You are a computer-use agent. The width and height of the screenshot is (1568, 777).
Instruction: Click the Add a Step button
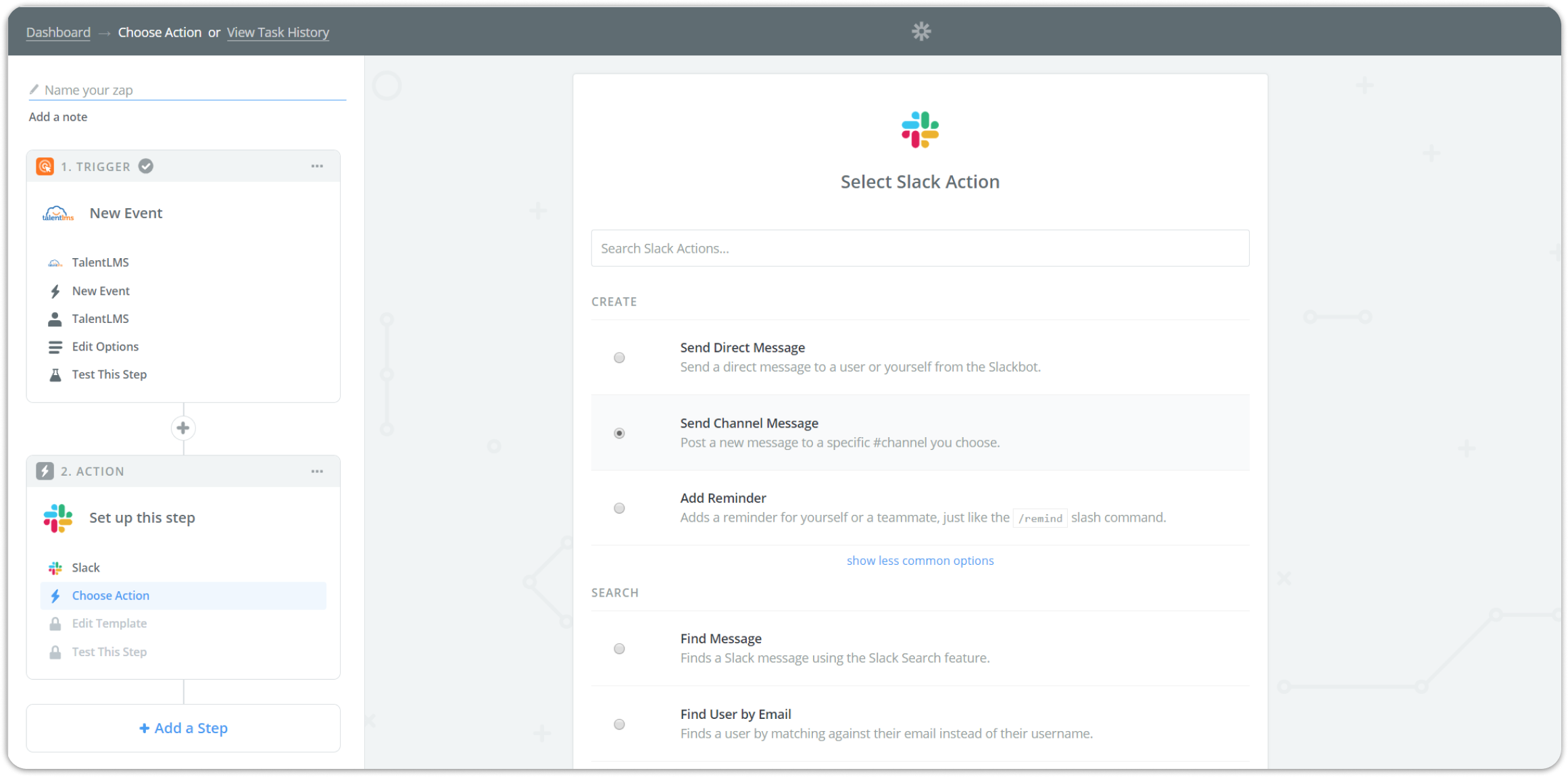coord(183,728)
